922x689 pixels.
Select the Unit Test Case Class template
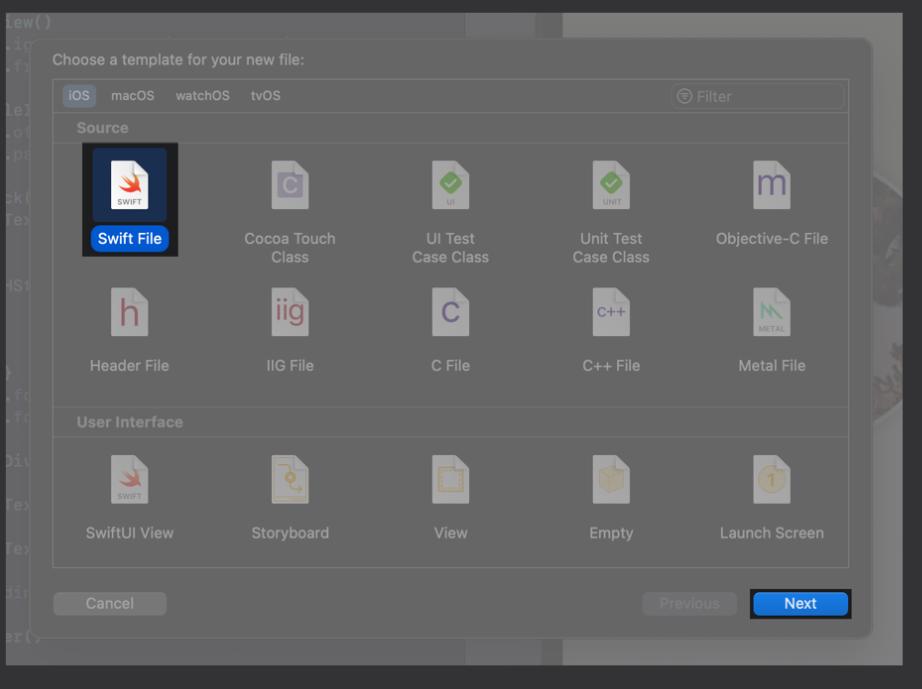point(611,212)
